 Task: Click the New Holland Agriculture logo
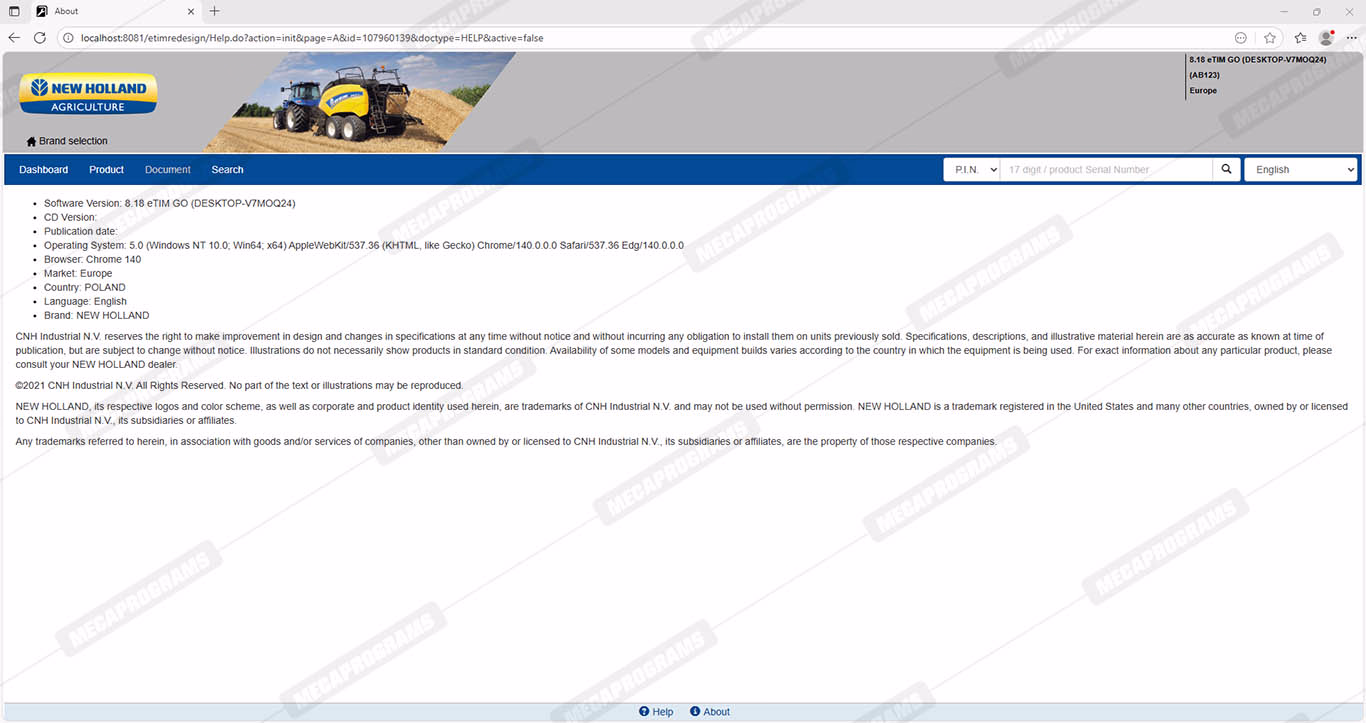(x=88, y=94)
